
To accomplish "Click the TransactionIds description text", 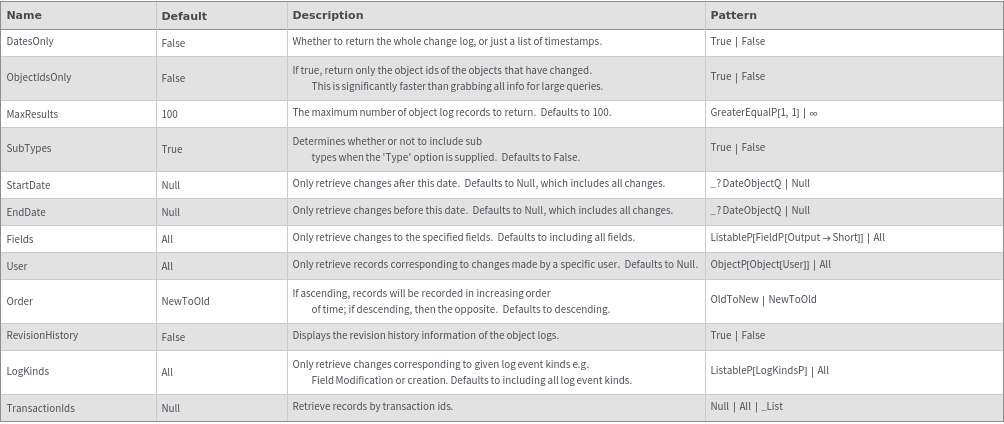I will [372, 407].
